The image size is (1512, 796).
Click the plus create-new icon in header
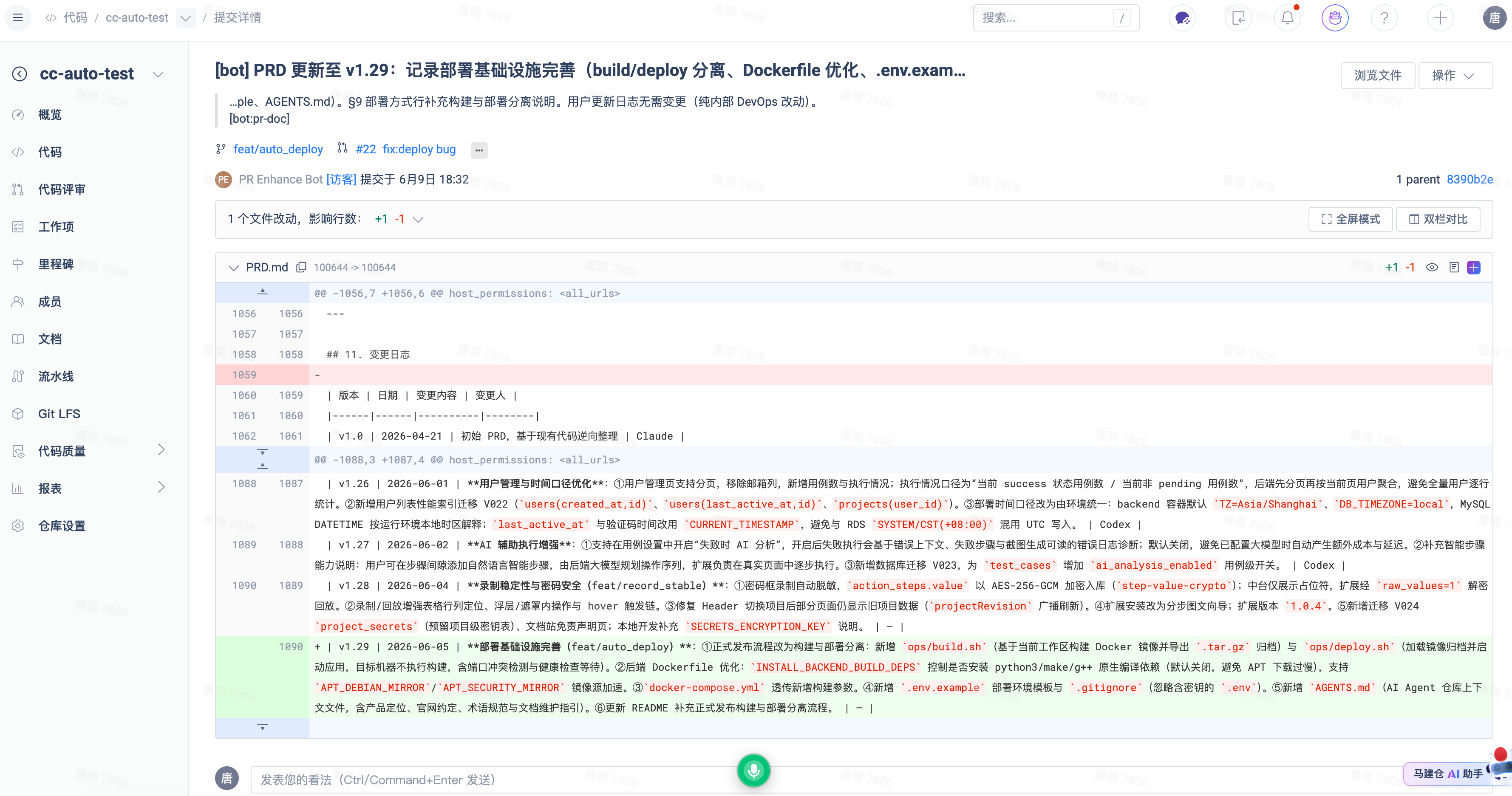pos(1440,18)
